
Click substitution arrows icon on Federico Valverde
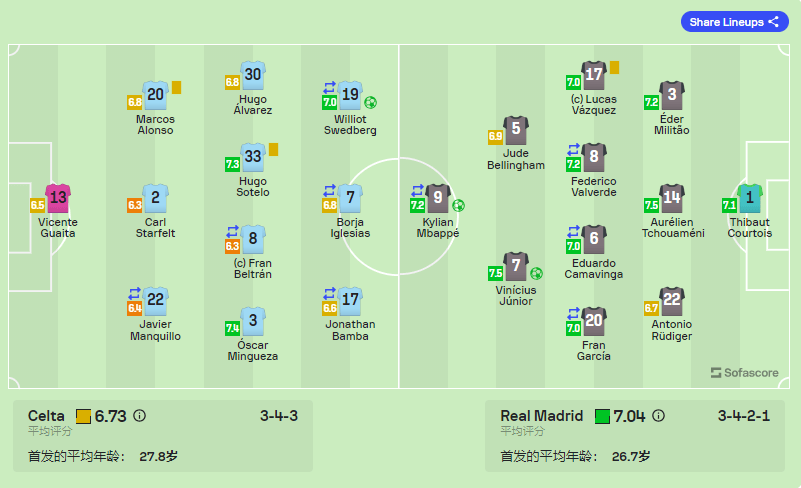573,150
